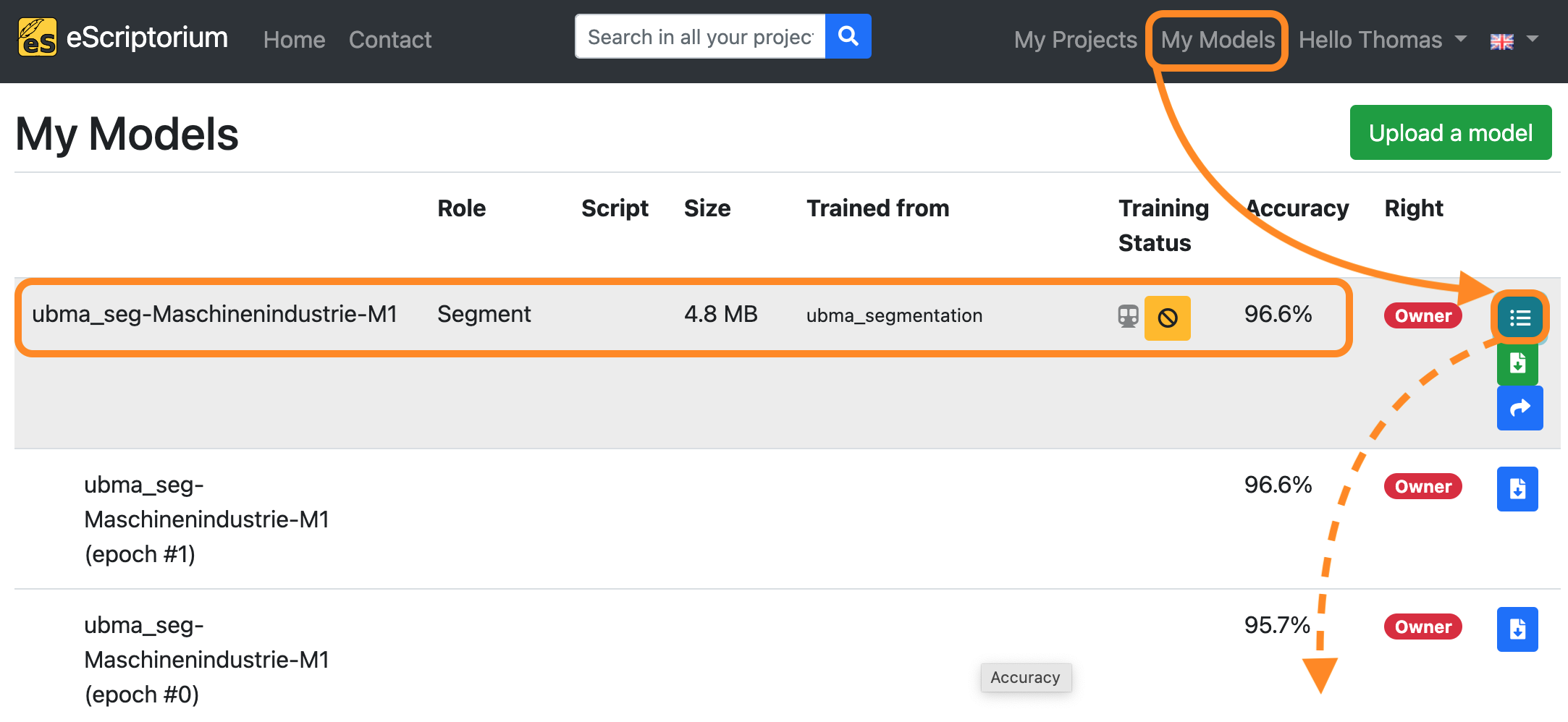The width and height of the screenshot is (1568, 722).
Task: Open the Contact page link
Action: pyautogui.click(x=390, y=40)
